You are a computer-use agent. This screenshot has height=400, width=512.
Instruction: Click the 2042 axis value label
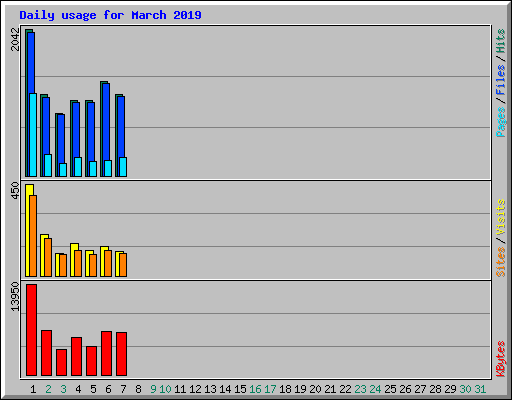point(15,39)
